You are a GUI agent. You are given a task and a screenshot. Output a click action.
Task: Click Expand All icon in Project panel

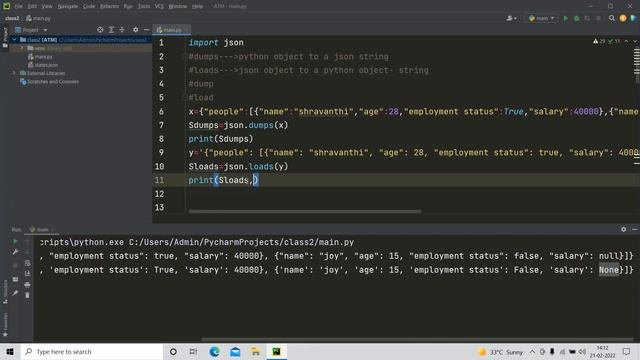pyautogui.click(x=111, y=30)
